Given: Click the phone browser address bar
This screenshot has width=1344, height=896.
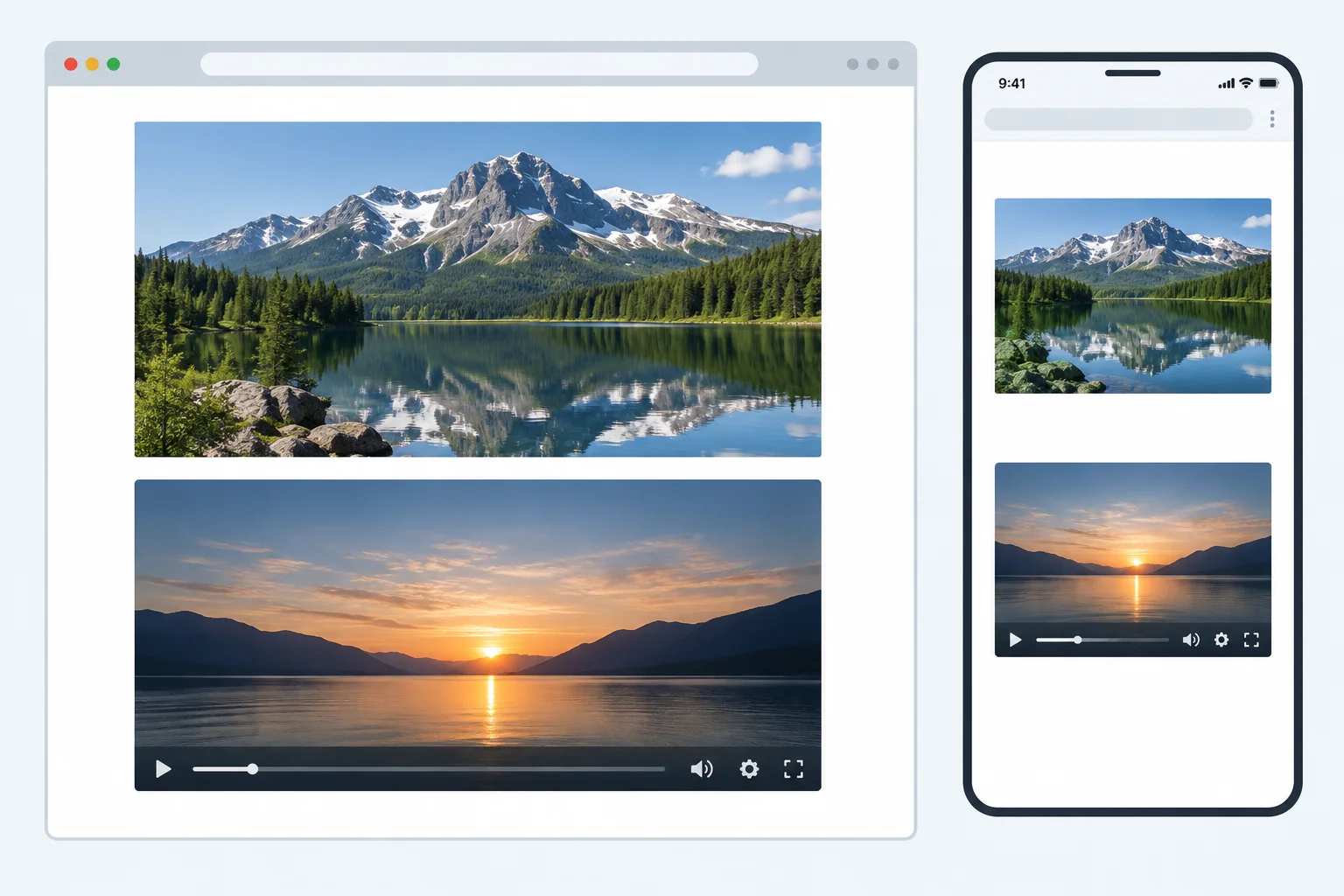Looking at the screenshot, I should click(x=1119, y=119).
